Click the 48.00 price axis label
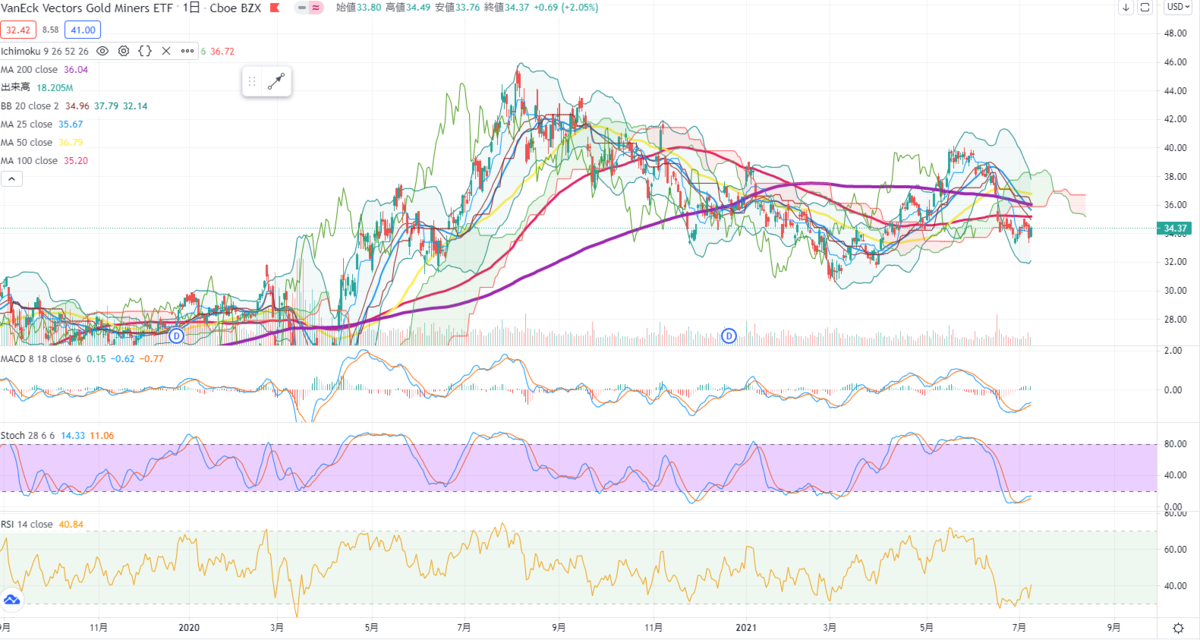This screenshot has height=640, width=1200. pos(1175,33)
